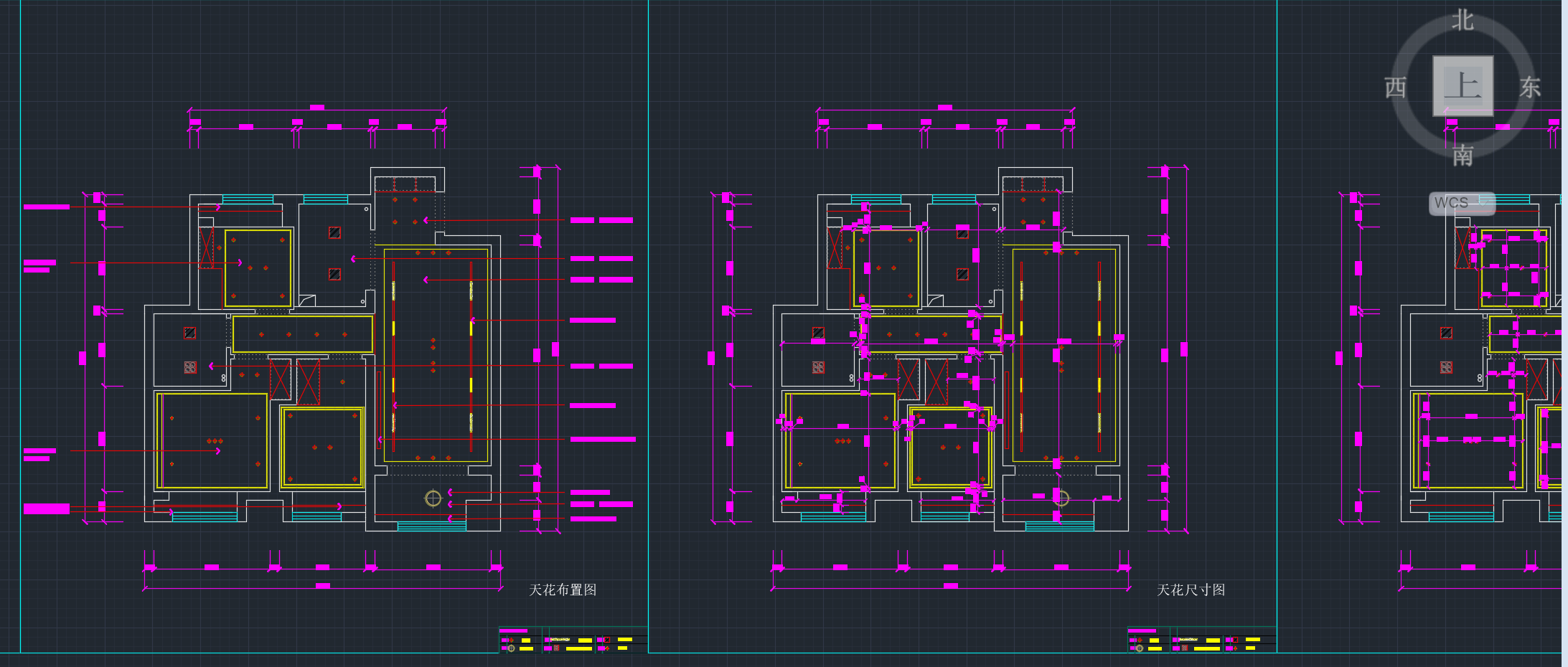
Task: Select the red downlight legend symbol in first legend
Action: 511,640
